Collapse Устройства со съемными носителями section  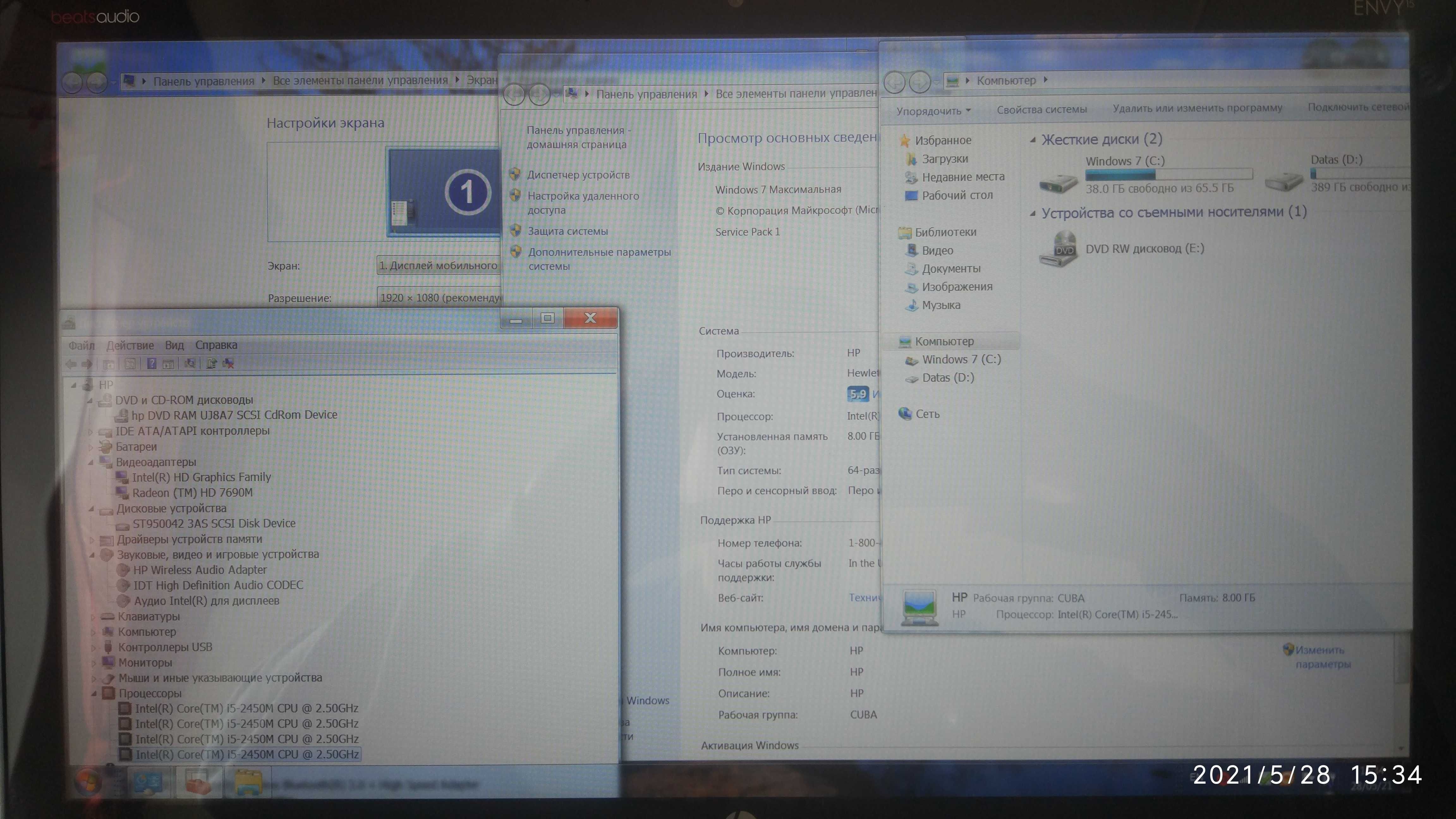coord(1033,213)
